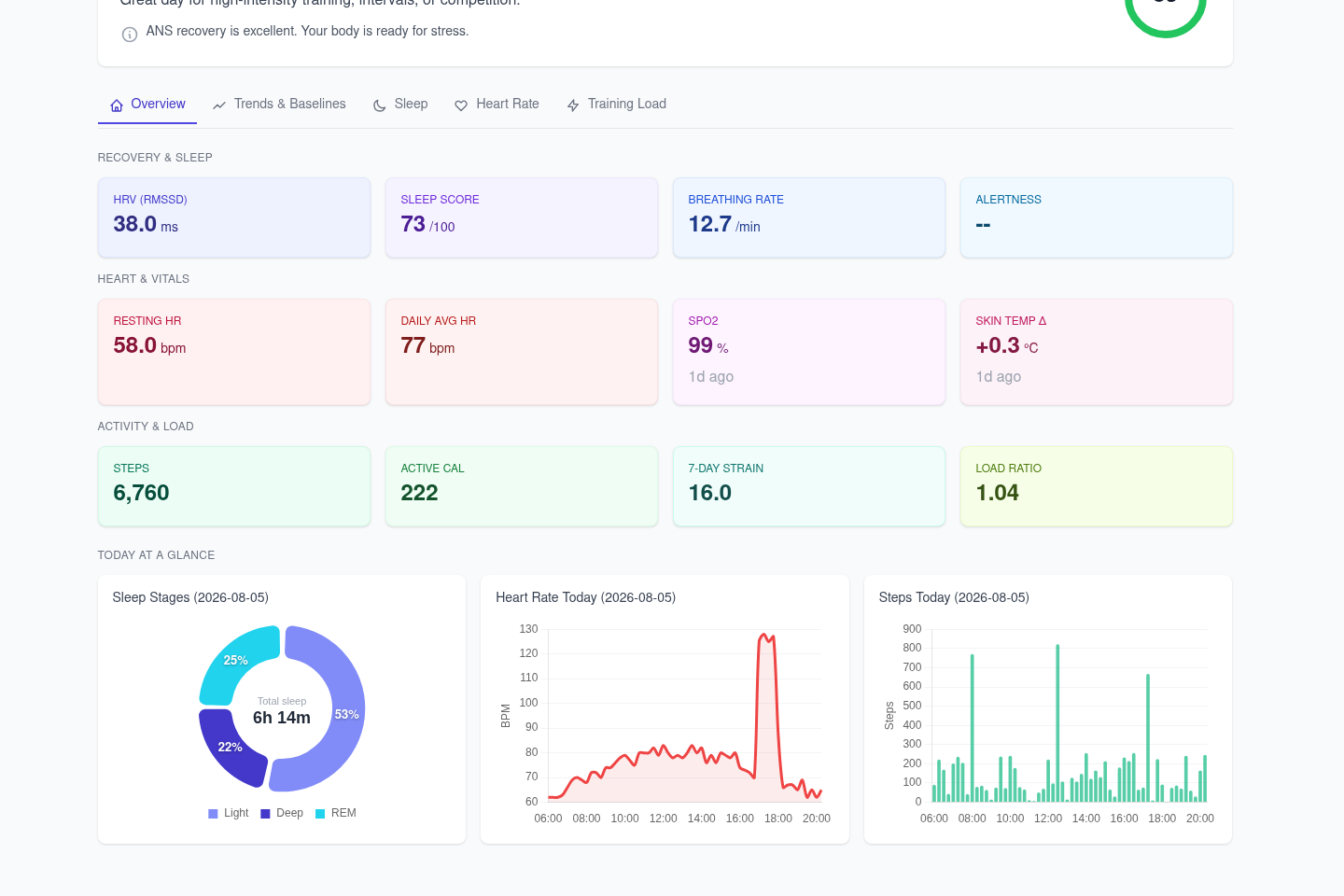Select the Resting HR 58.0 bpm card

click(x=234, y=352)
